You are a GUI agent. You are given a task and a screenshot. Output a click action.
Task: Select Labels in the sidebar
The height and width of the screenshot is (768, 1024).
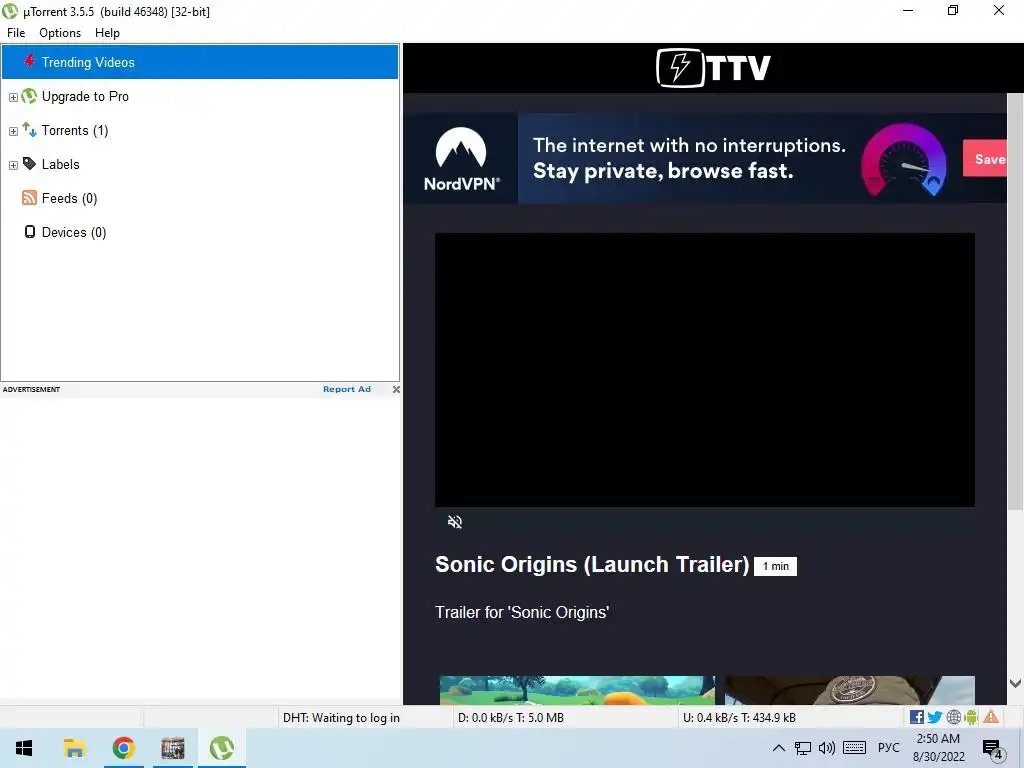click(61, 165)
